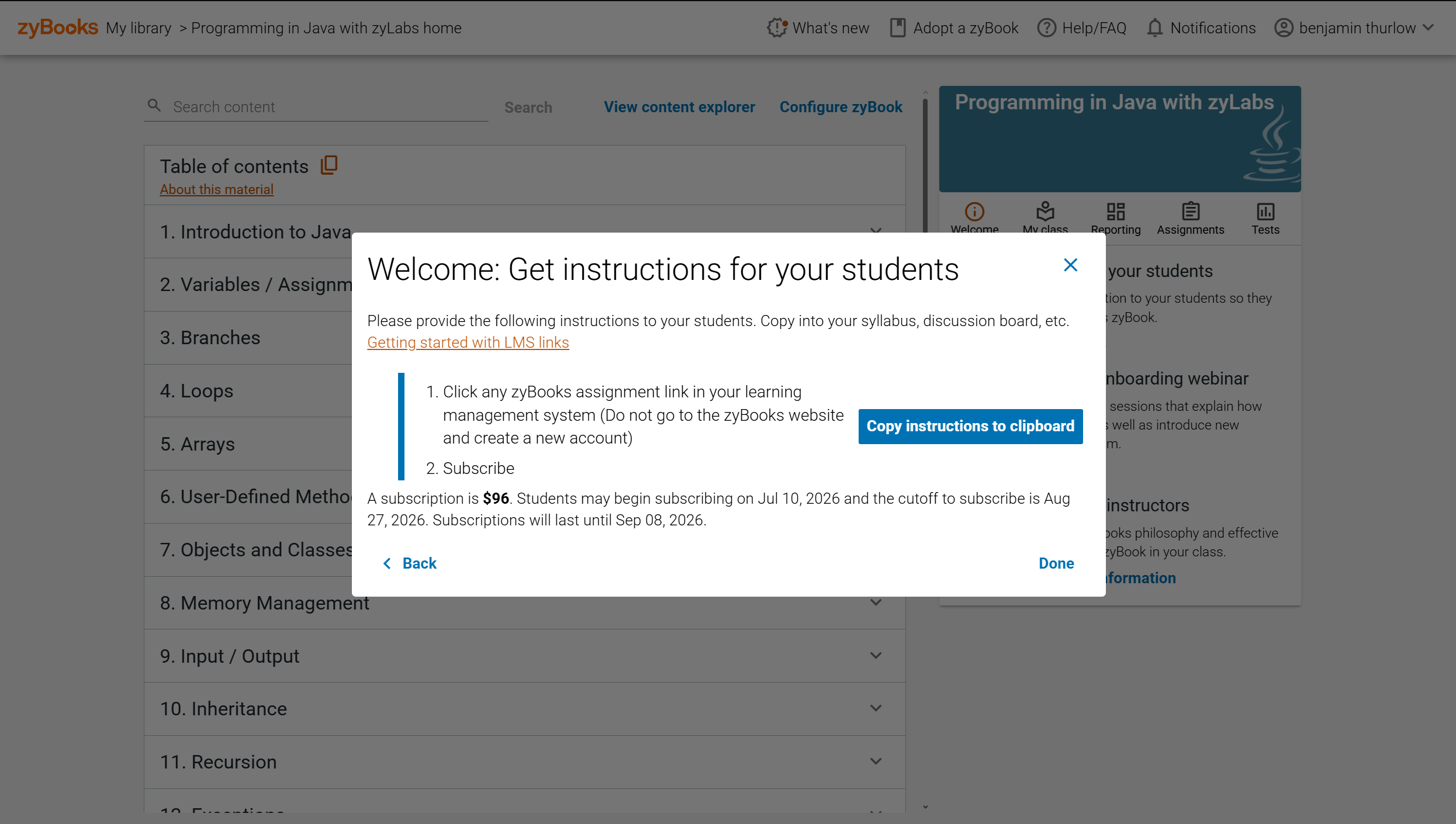Open the Reporting dashboard icon tab
This screenshot has height=824, width=1456.
point(1115,212)
